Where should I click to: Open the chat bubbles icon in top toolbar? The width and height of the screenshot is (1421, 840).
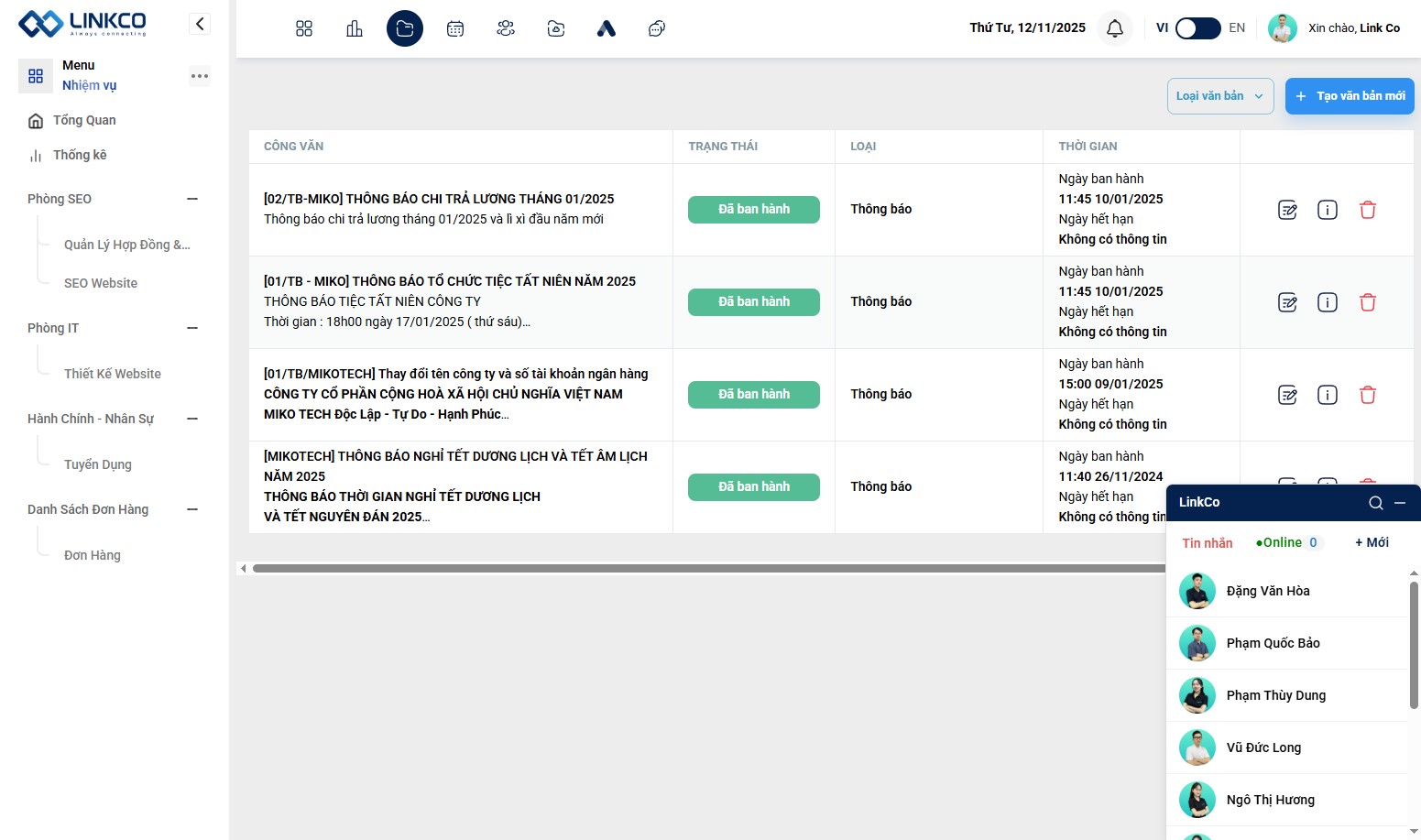click(x=657, y=28)
